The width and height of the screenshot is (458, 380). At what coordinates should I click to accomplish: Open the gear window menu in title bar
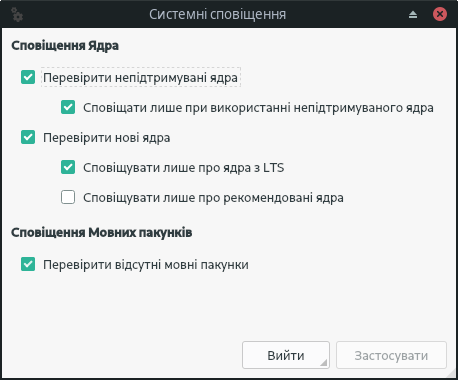pos(17,15)
